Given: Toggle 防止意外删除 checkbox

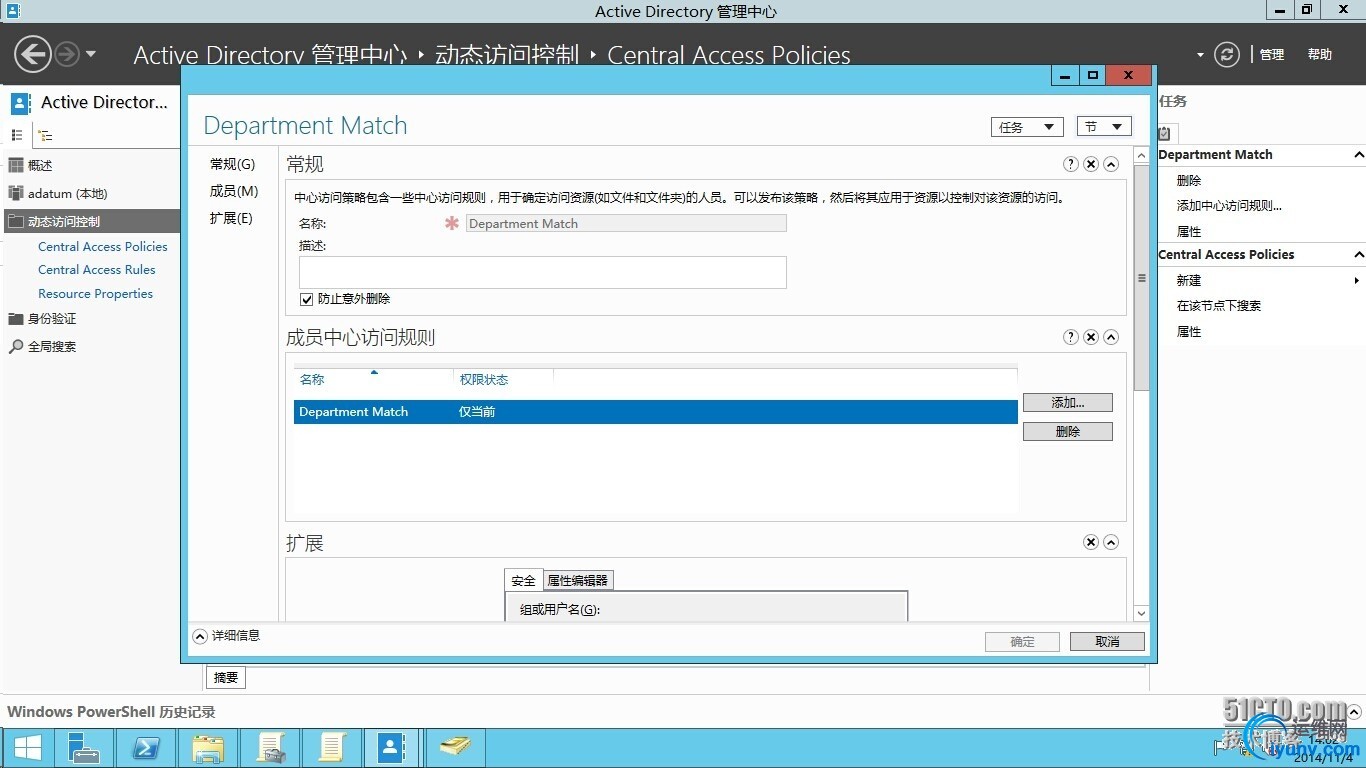Looking at the screenshot, I should click(x=307, y=299).
